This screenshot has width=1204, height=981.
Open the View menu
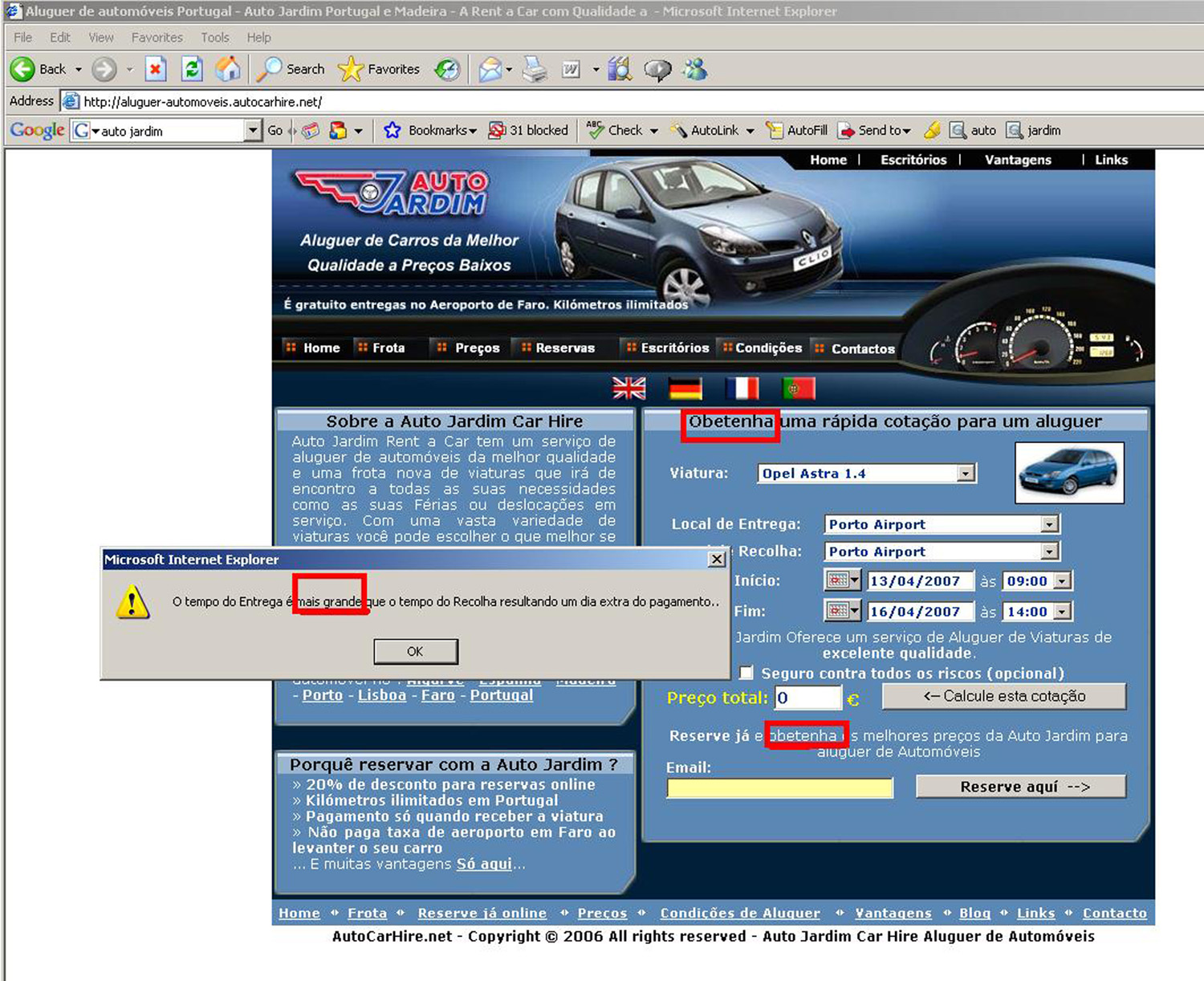coord(101,38)
